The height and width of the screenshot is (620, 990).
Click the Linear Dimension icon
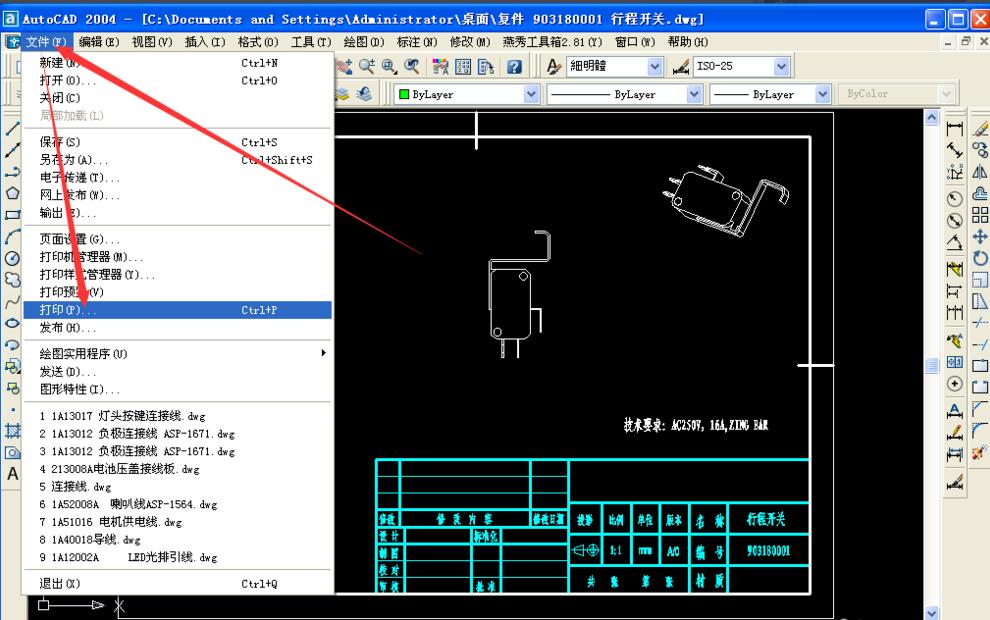point(955,129)
